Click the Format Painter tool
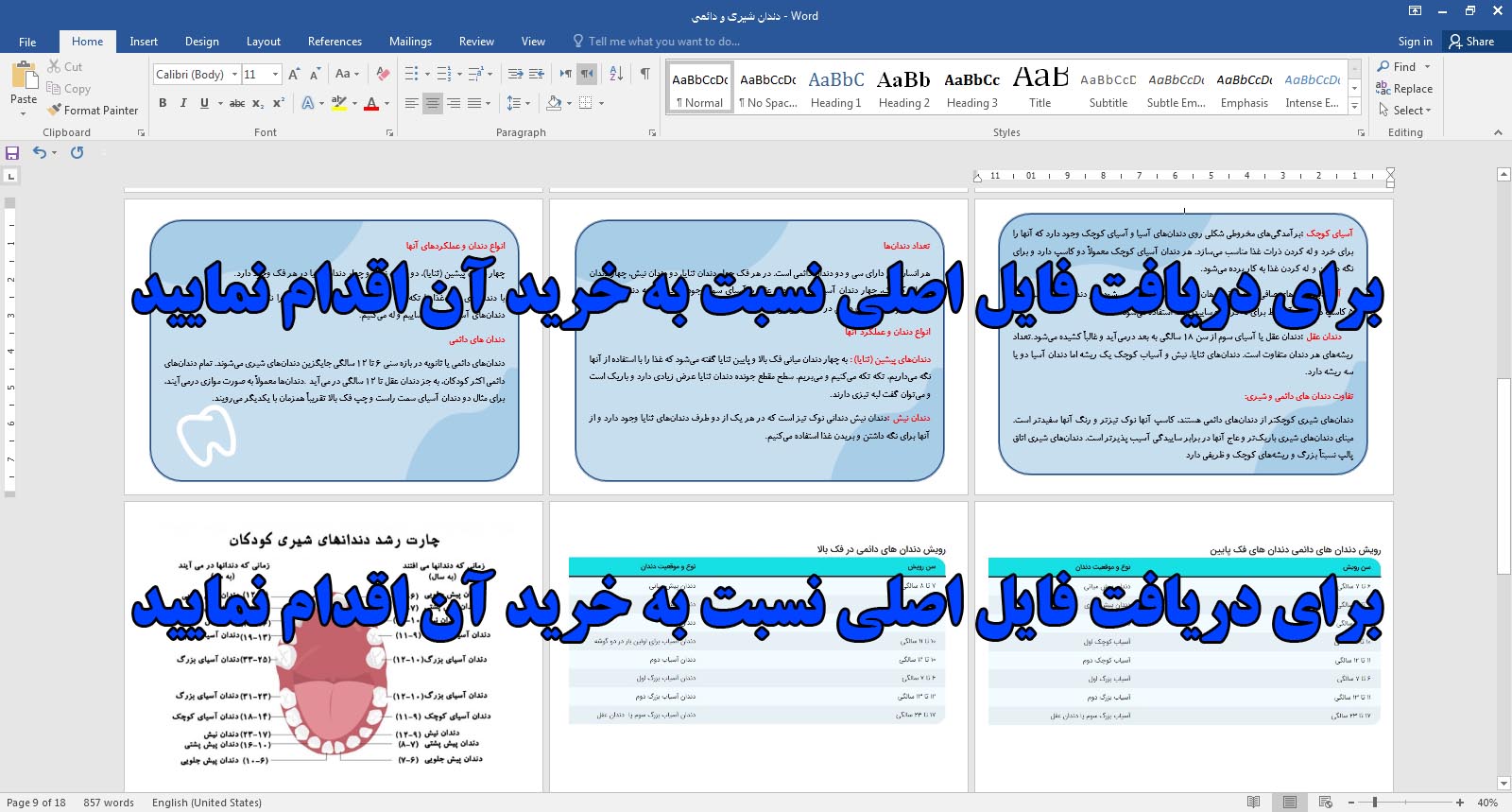 [93, 111]
